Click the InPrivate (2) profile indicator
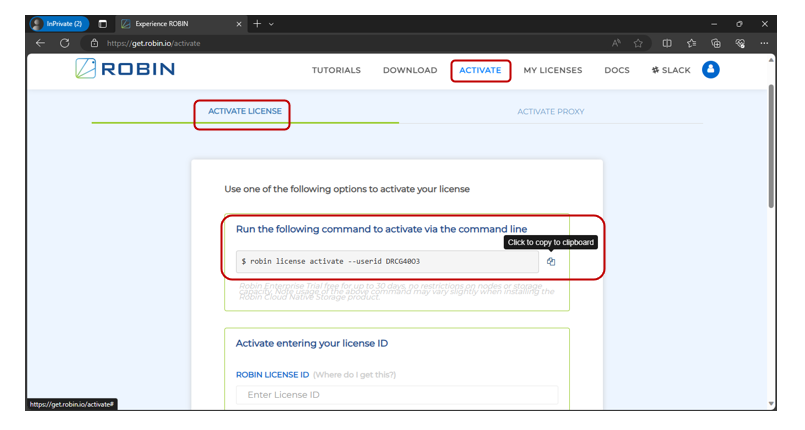Viewport: 805px width, 430px height. pyautogui.click(x=59, y=24)
